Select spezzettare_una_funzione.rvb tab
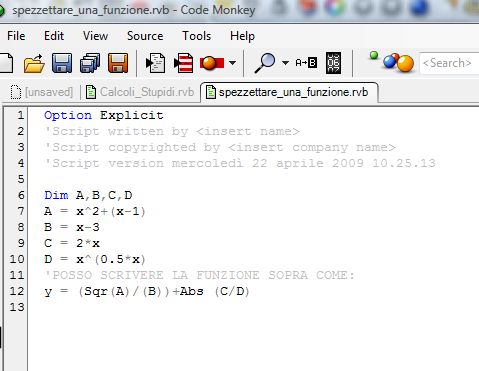The height and width of the screenshot is (371, 479). click(x=289, y=92)
